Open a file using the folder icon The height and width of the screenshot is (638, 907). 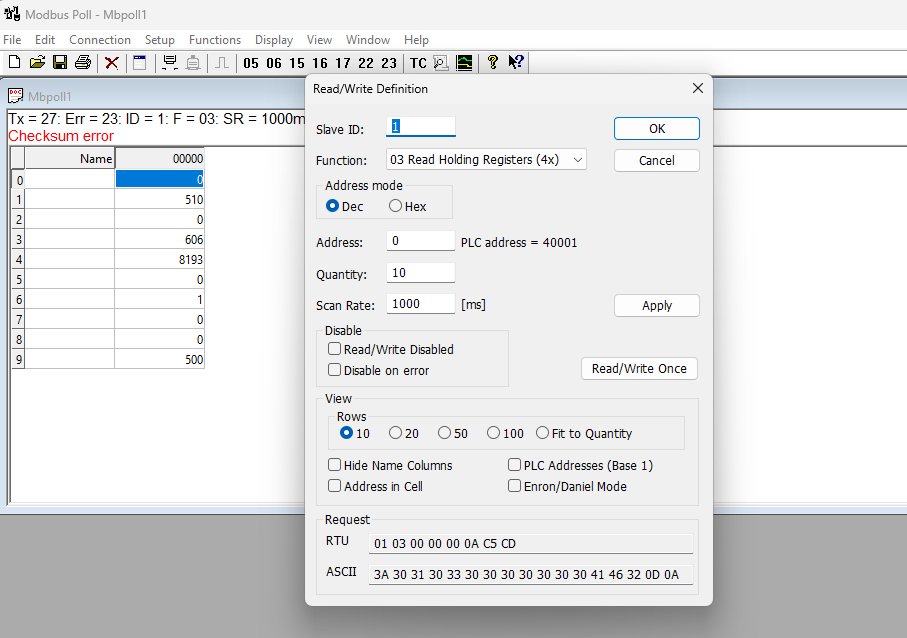coord(37,63)
